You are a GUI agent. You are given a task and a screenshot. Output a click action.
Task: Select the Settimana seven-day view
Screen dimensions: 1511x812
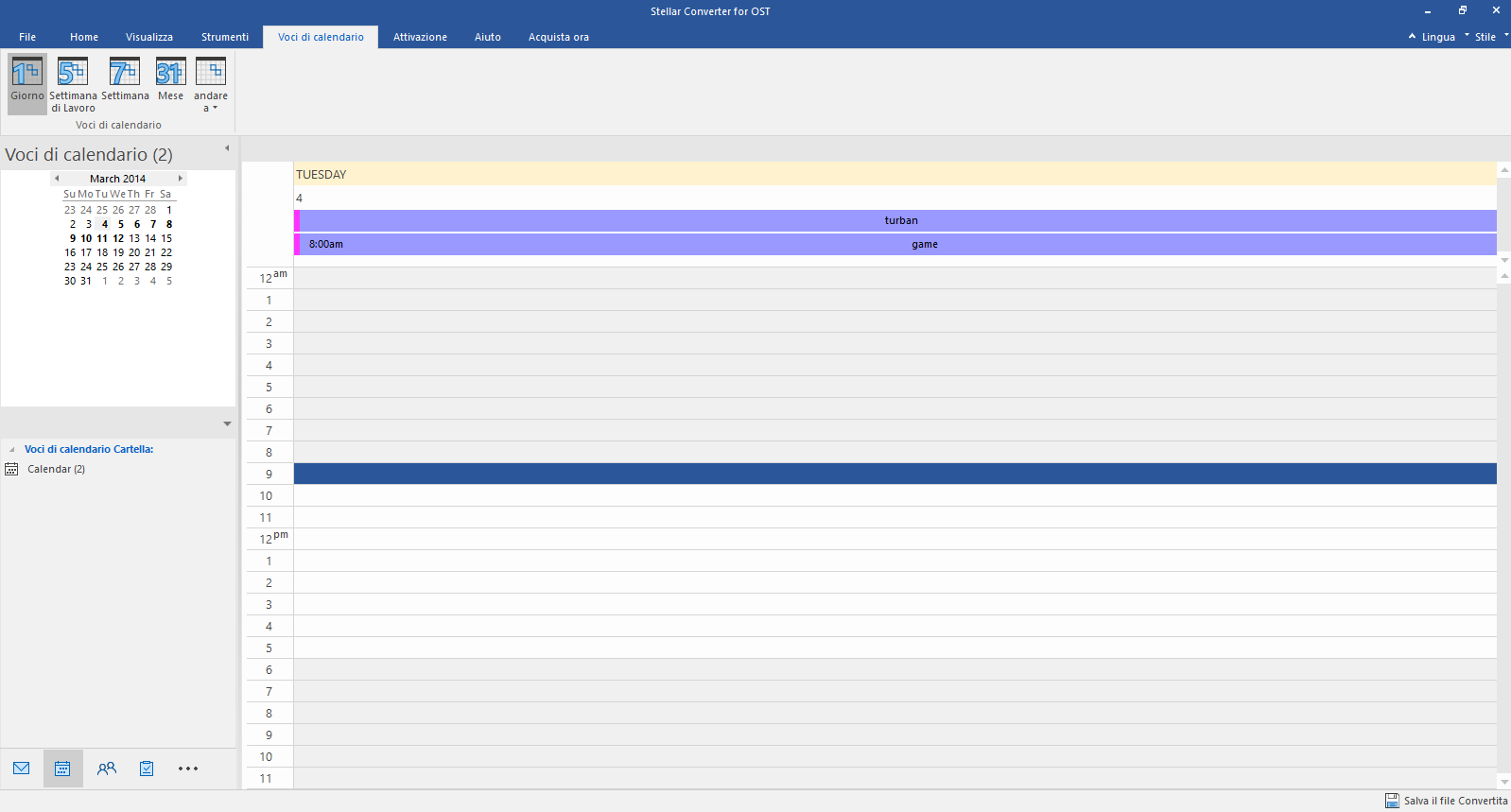click(125, 79)
